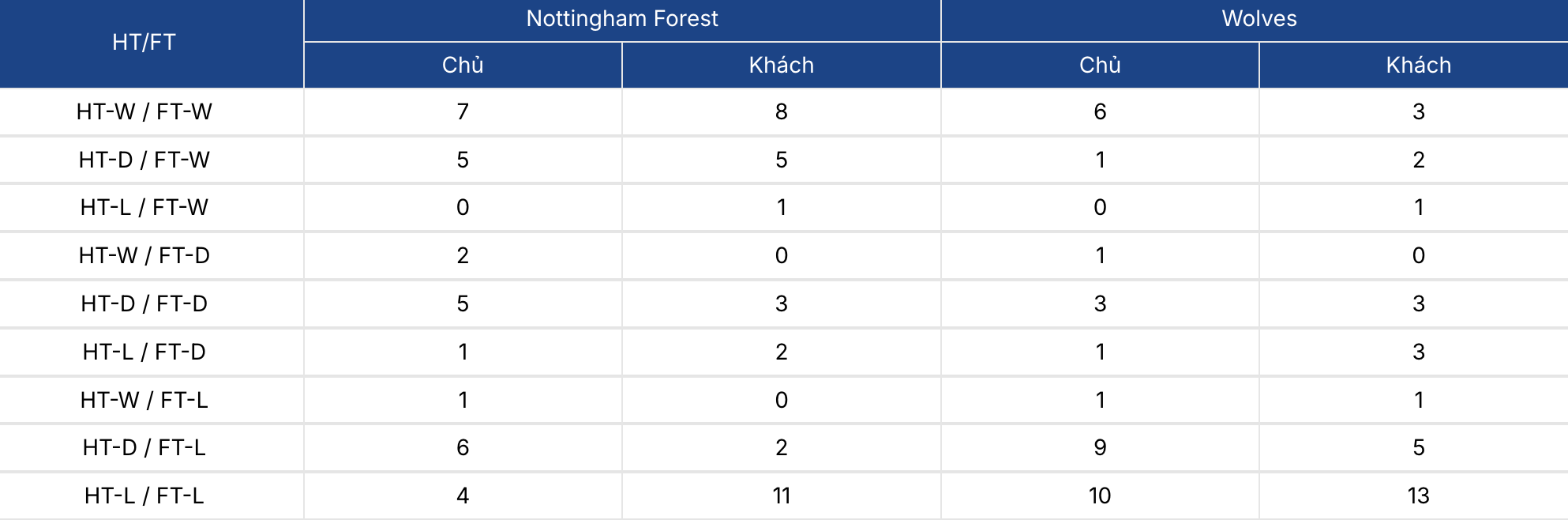Image resolution: width=1568 pixels, height=520 pixels.
Task: Select the HT-W / FT-W row label
Action: [x=144, y=111]
